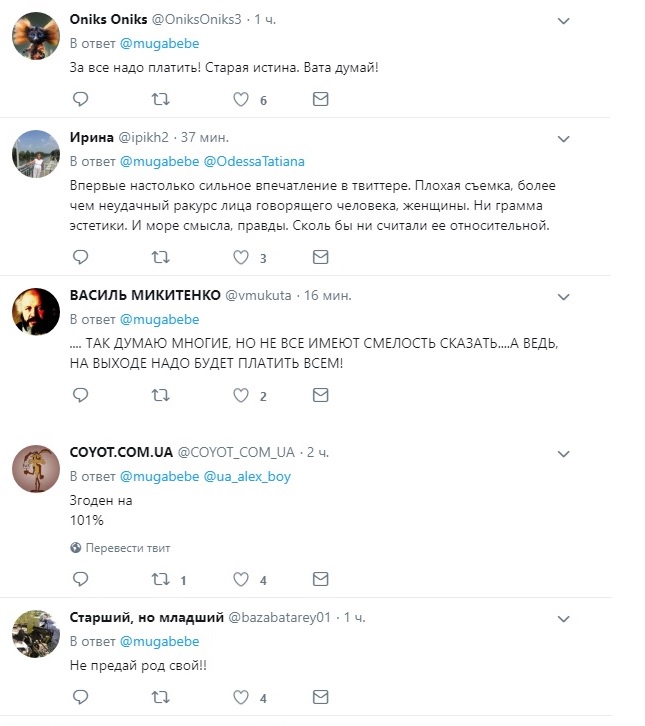Open @OdessaTatiana mention link

pos(254,161)
